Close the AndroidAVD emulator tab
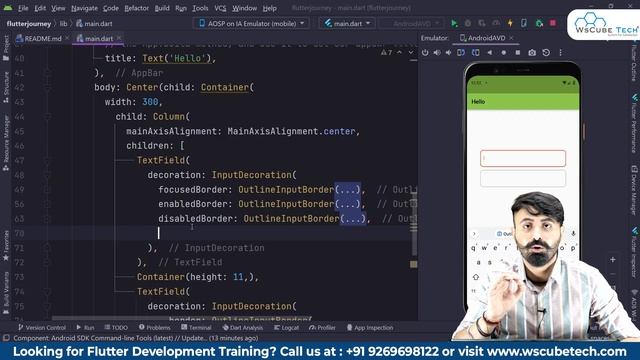This screenshot has width=640, height=360. click(x=511, y=38)
